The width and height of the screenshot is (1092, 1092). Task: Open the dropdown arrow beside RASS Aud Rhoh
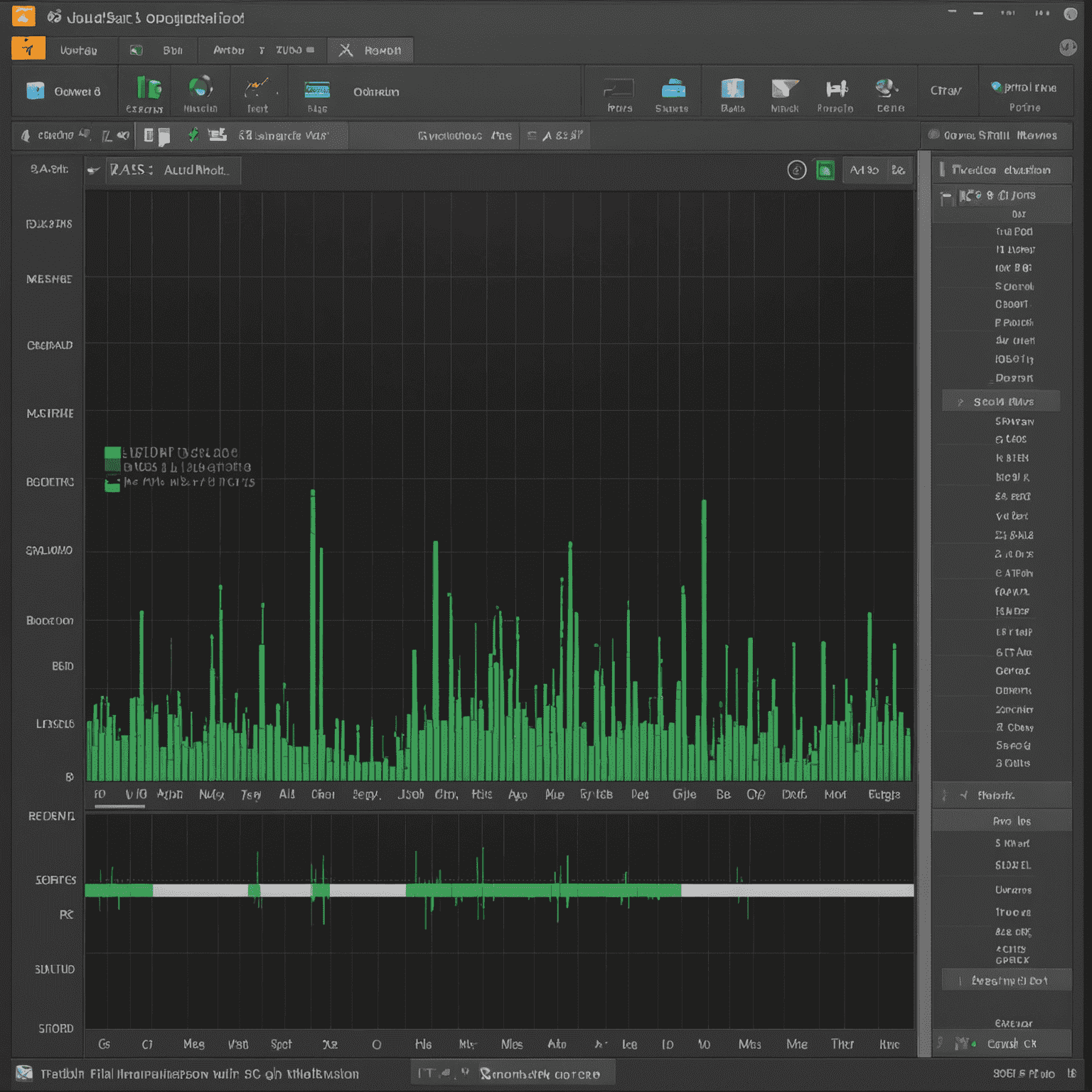point(93,171)
